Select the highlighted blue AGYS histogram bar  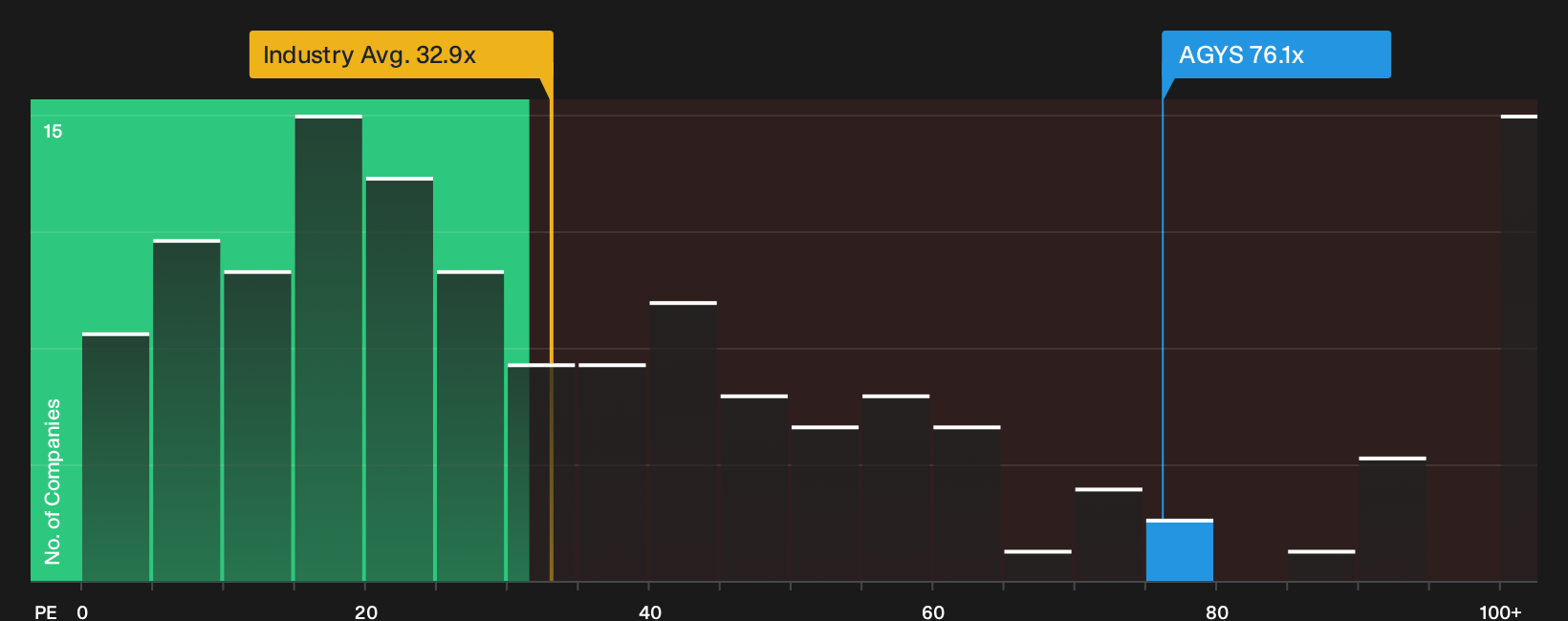[1180, 550]
